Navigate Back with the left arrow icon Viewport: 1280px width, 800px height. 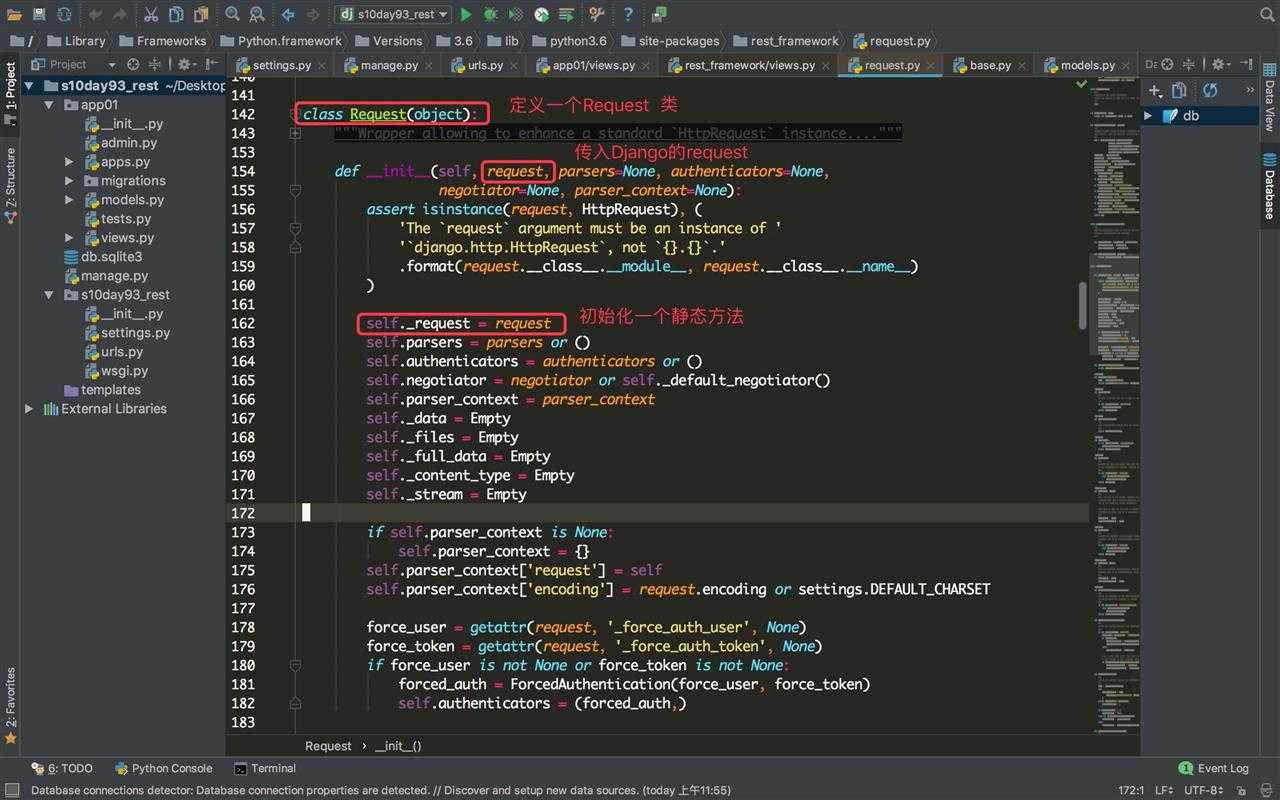tap(288, 14)
